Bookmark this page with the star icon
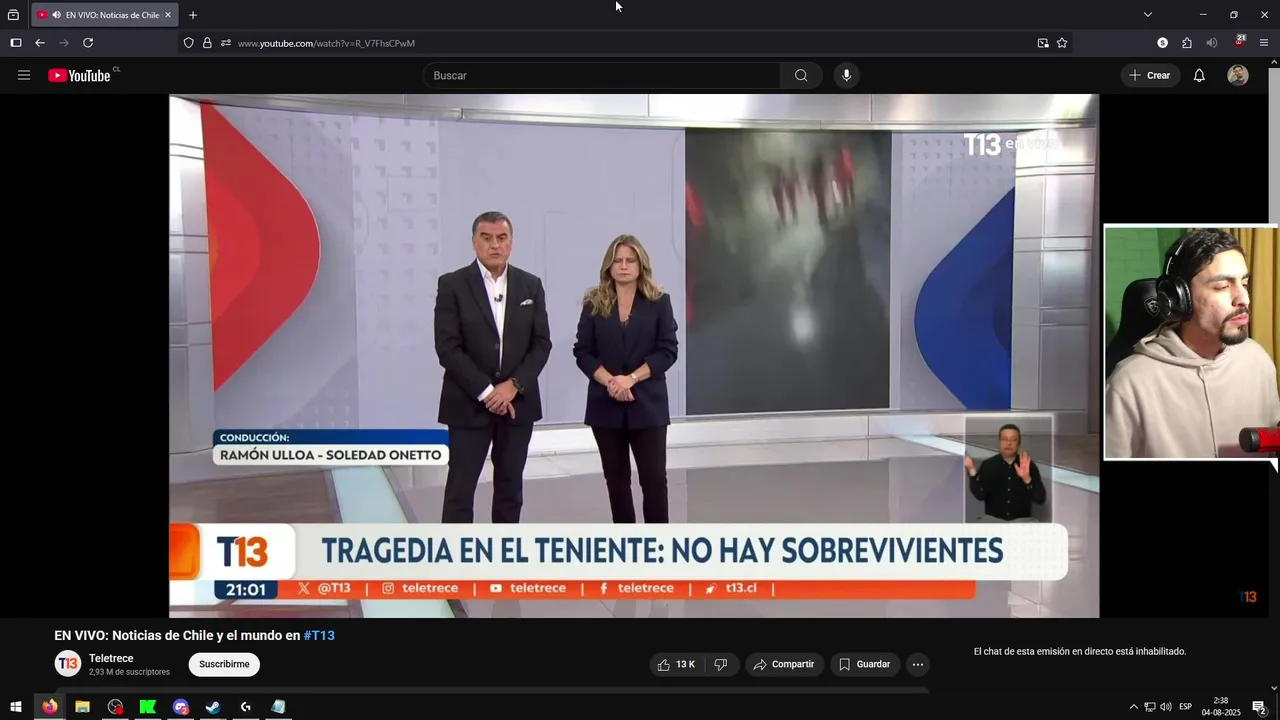This screenshot has width=1280, height=720. tap(1062, 43)
